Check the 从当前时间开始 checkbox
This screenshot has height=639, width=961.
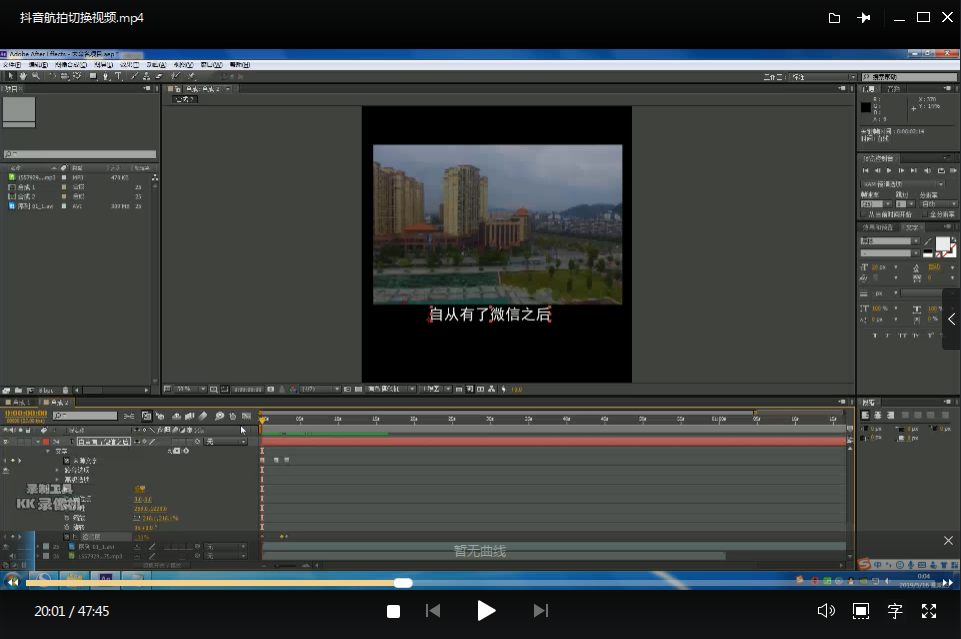pyautogui.click(x=864, y=214)
